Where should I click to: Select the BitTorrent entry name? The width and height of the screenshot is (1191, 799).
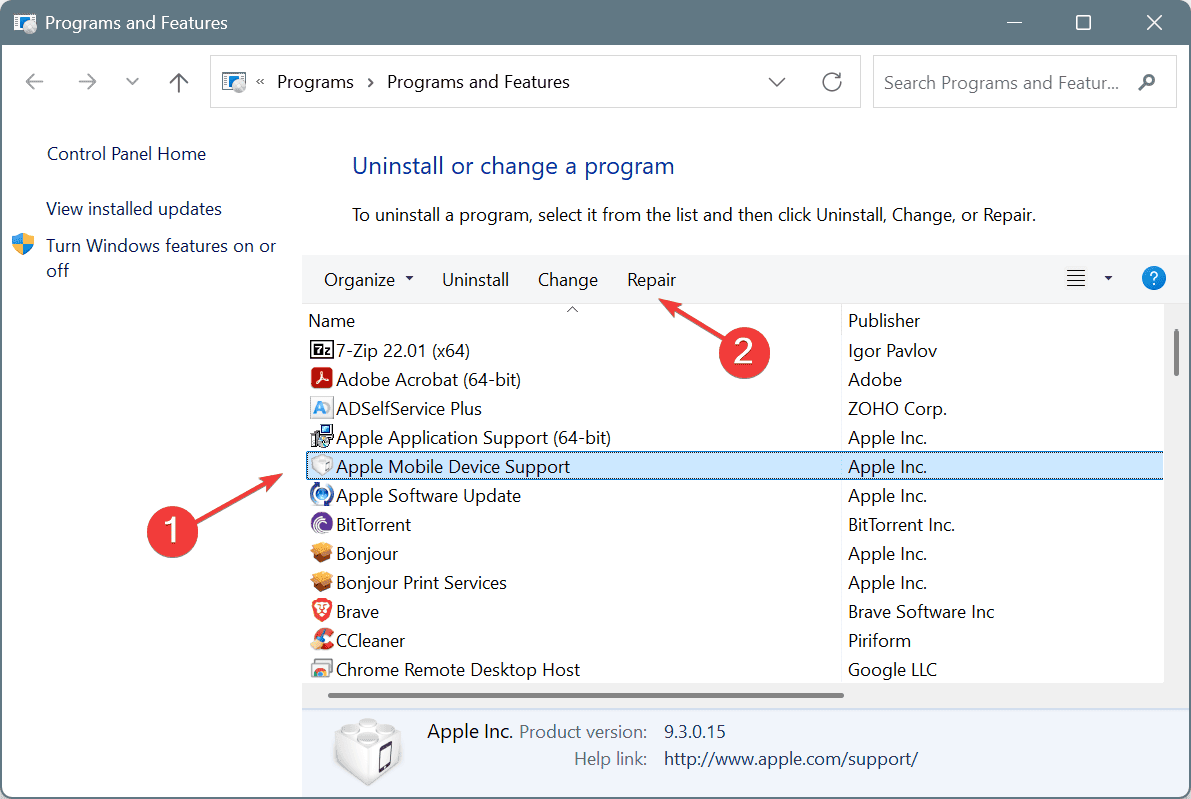click(373, 524)
